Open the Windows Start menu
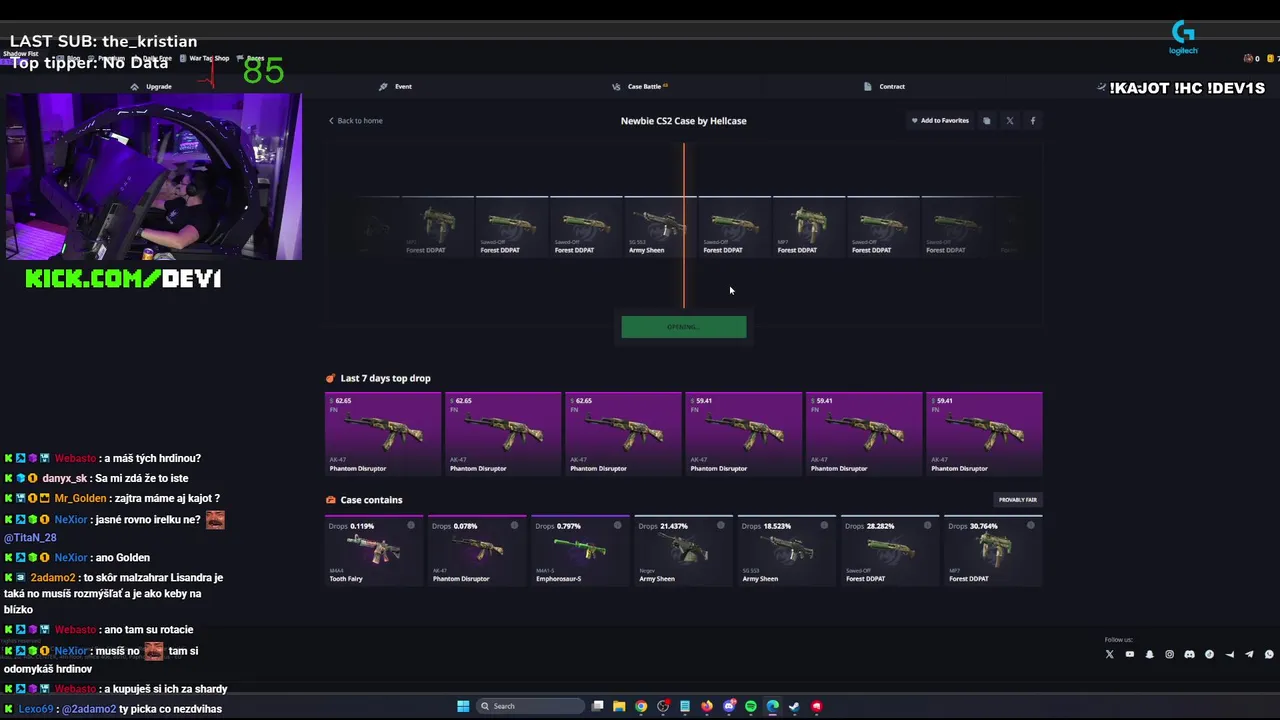1280x720 pixels. (463, 706)
